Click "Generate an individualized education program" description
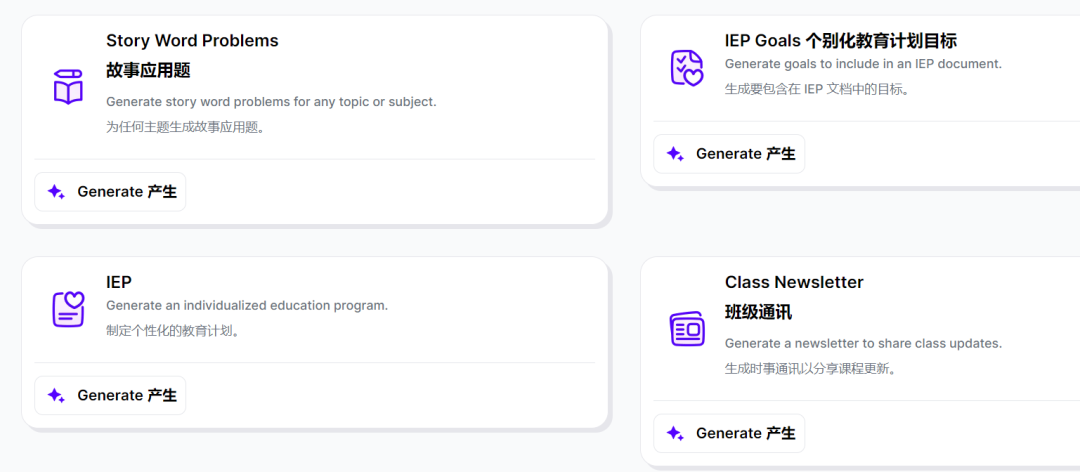 247,305
